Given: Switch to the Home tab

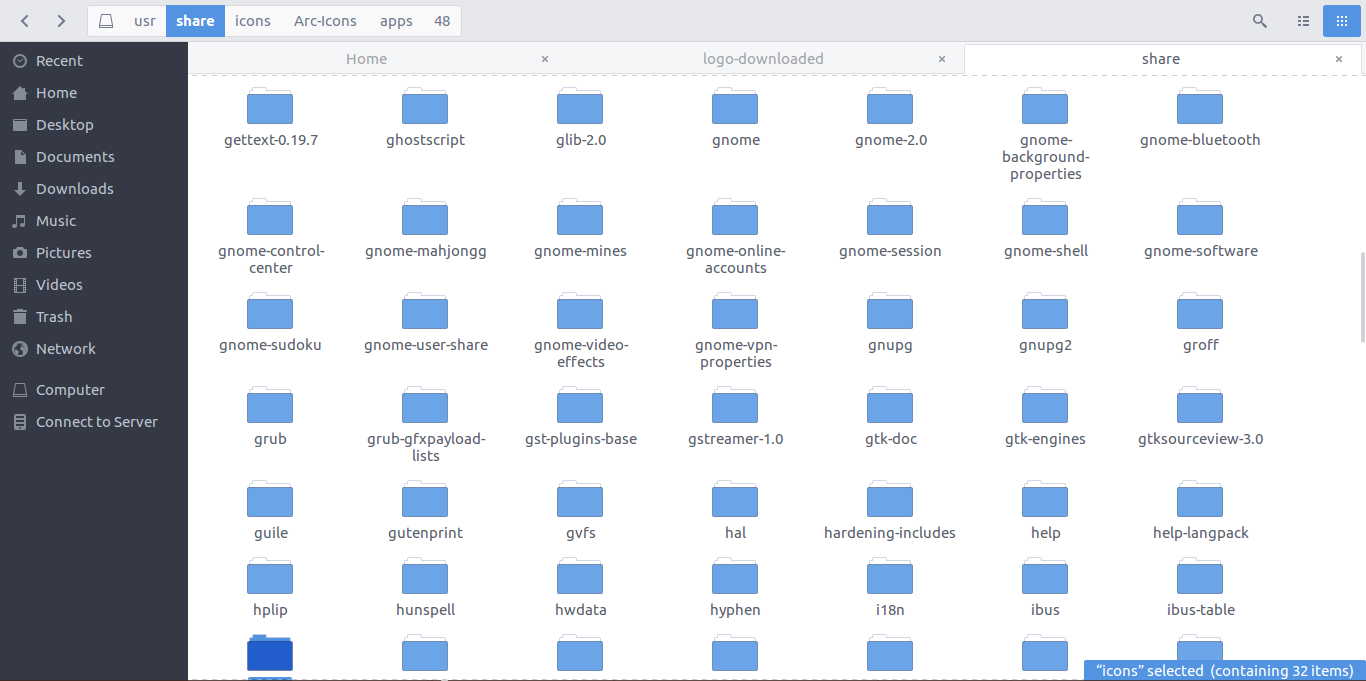Looking at the screenshot, I should (366, 59).
